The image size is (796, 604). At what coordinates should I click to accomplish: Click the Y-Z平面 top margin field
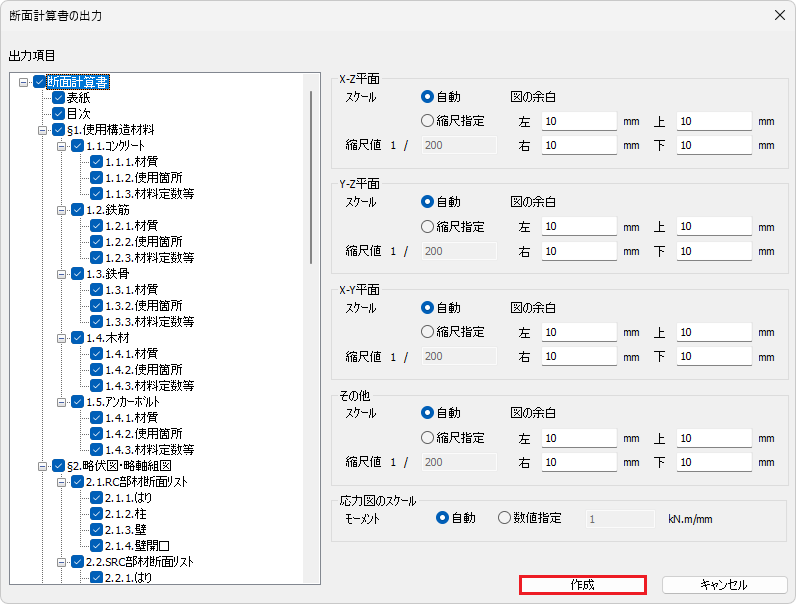point(714,226)
